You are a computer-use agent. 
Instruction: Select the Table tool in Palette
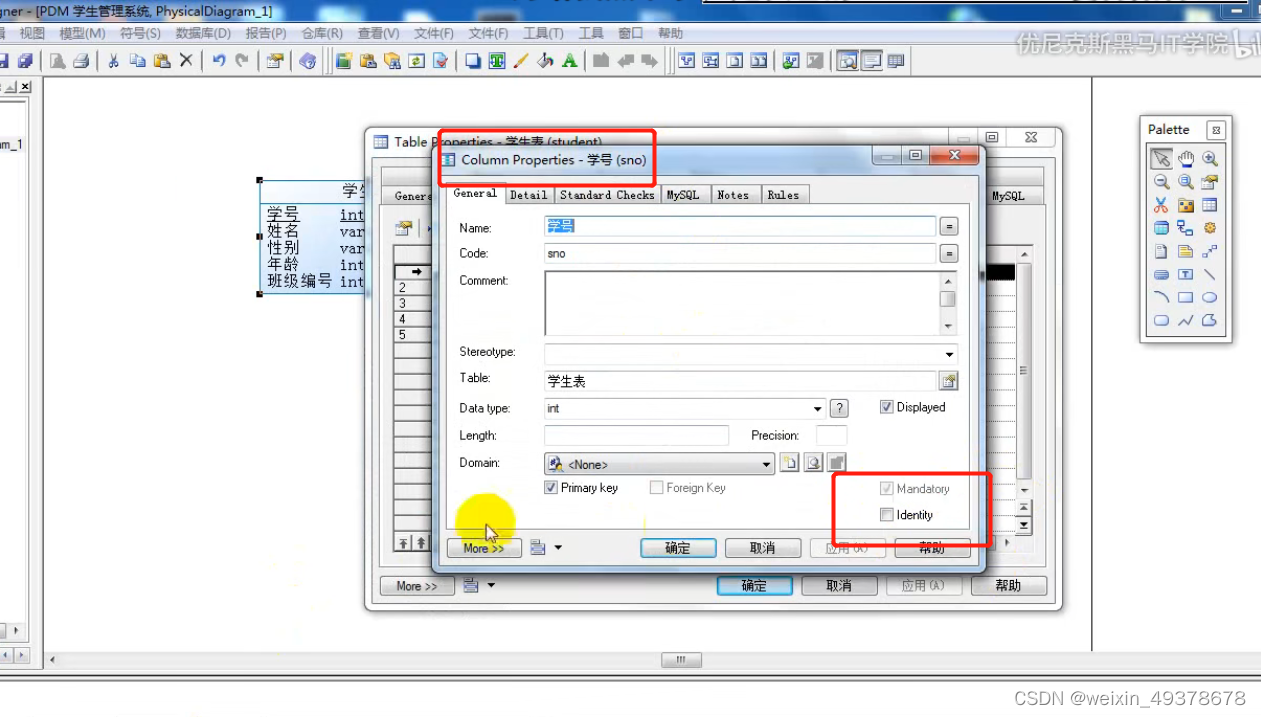(1210, 205)
